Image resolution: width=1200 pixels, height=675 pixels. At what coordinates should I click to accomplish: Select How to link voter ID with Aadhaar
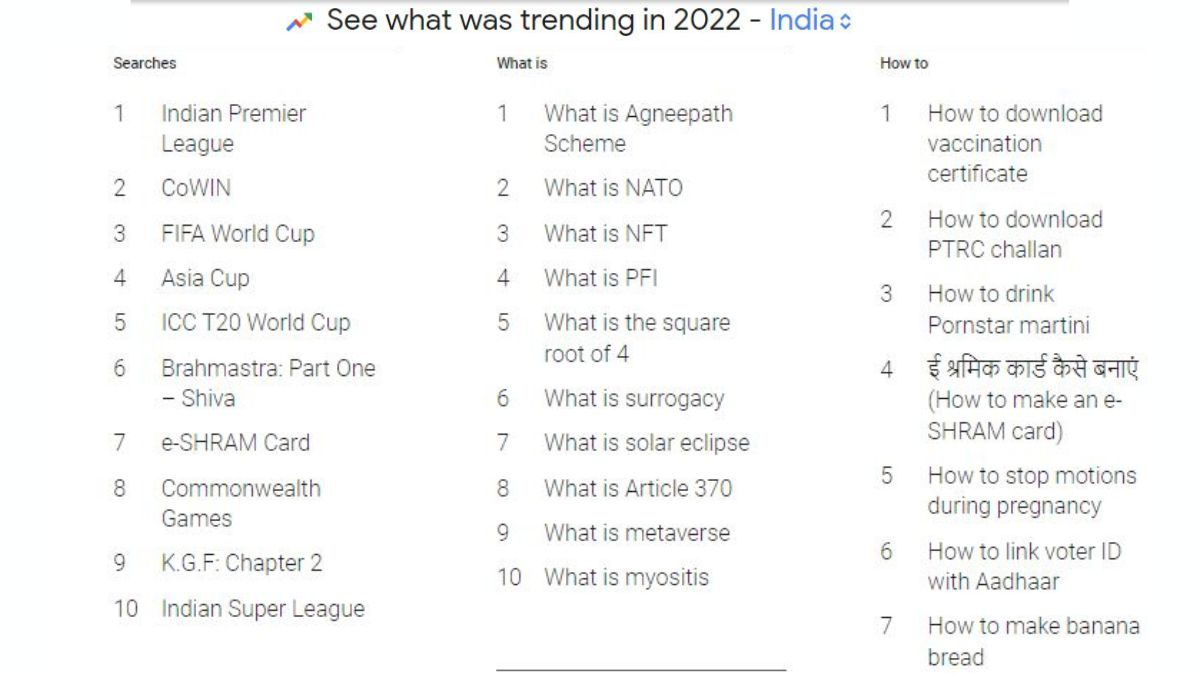coord(1024,566)
